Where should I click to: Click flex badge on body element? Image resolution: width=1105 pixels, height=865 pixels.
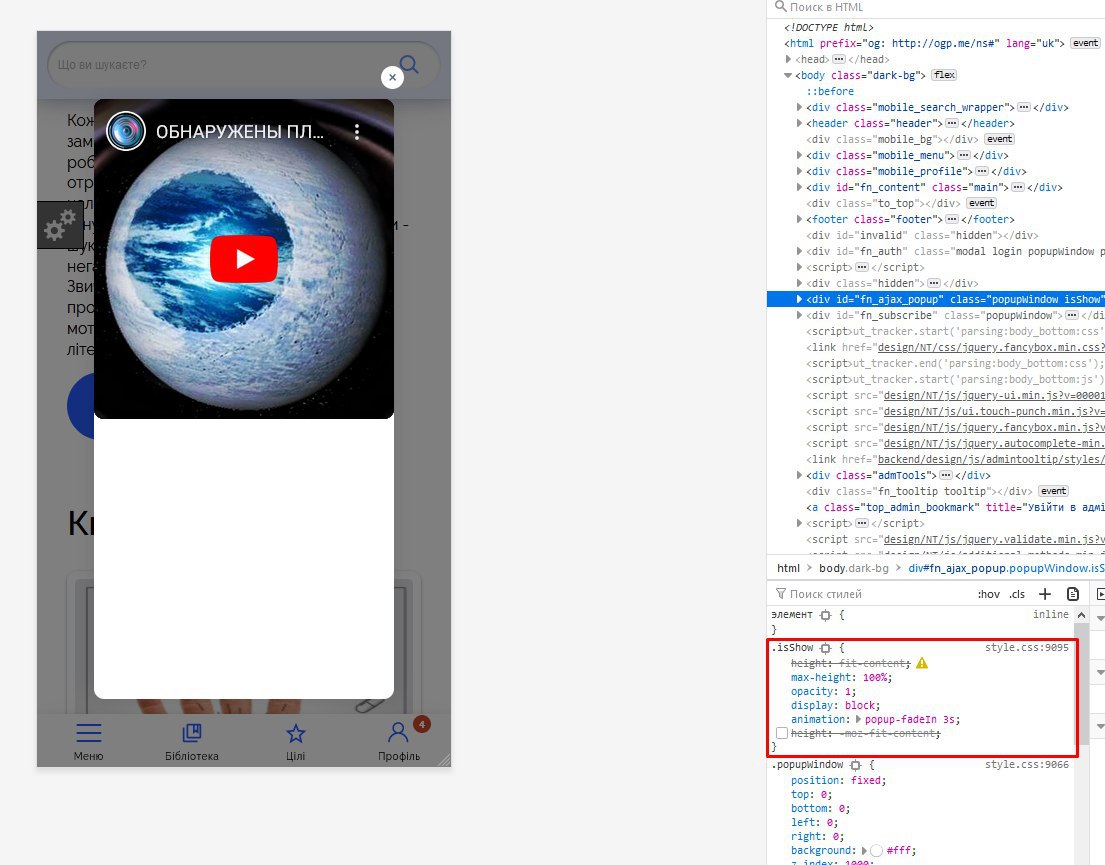[x=944, y=75]
